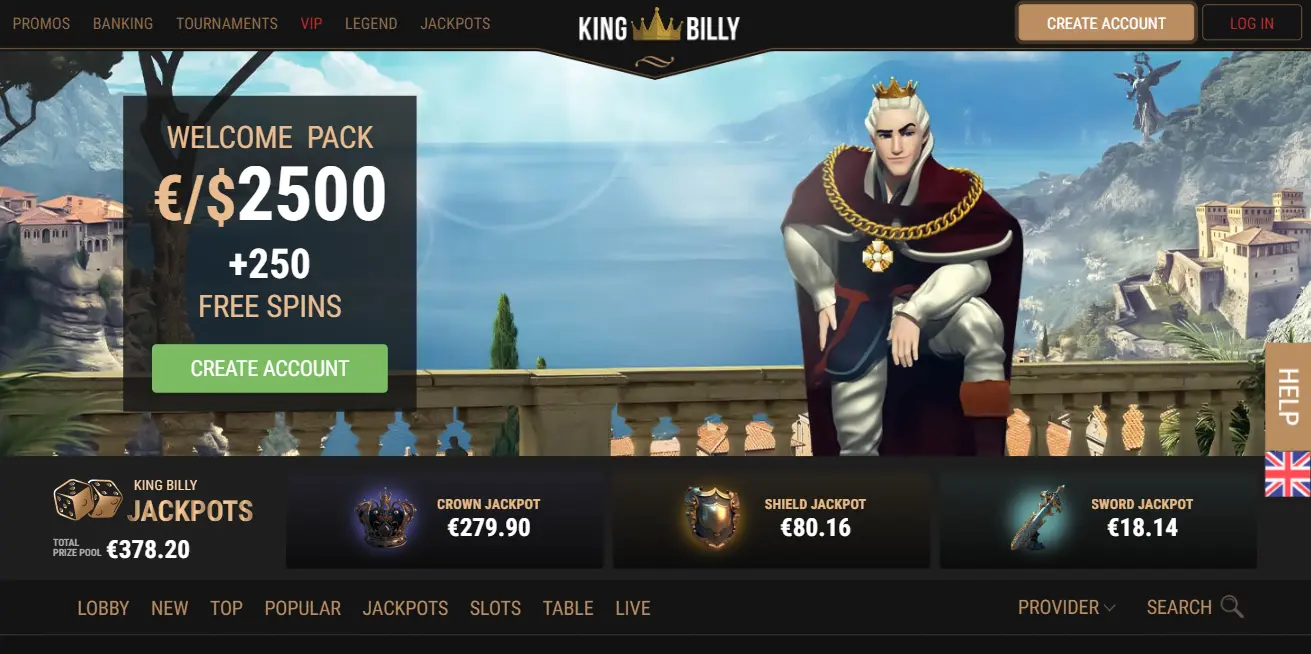Click the Log In button
The height and width of the screenshot is (654, 1311).
pyautogui.click(x=1252, y=23)
